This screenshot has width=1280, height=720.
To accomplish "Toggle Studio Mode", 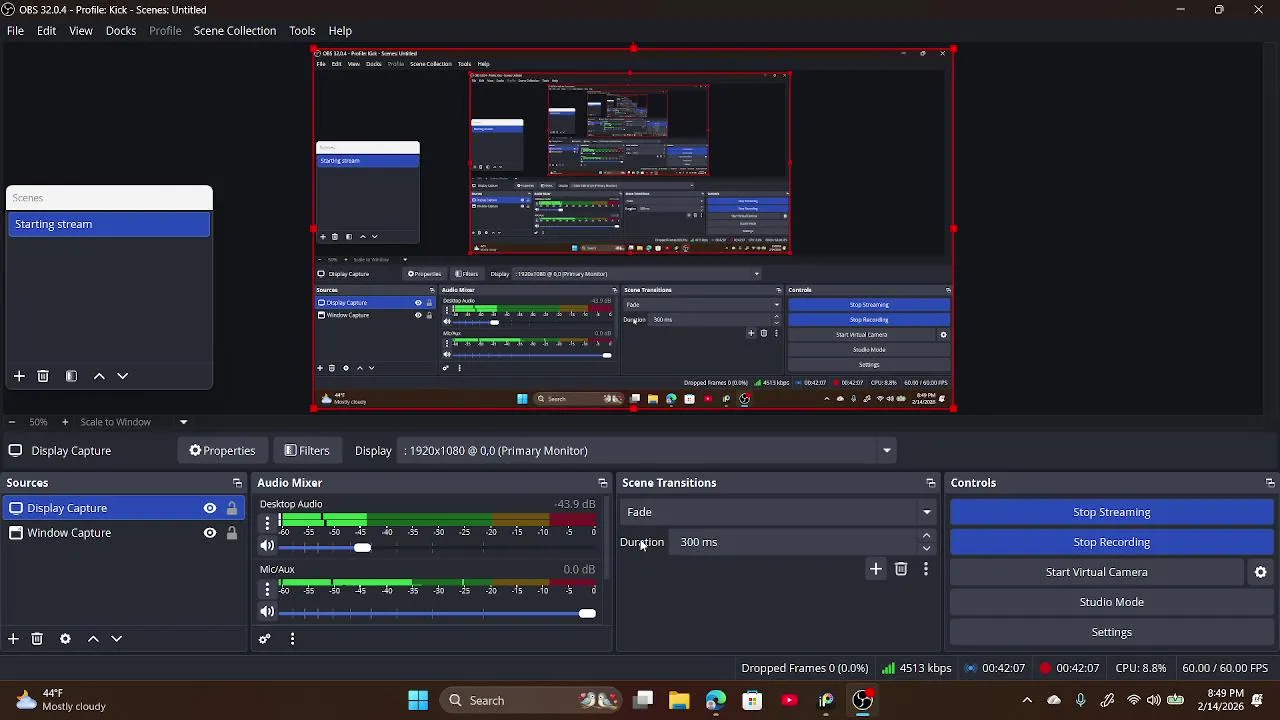I will [1111, 602].
